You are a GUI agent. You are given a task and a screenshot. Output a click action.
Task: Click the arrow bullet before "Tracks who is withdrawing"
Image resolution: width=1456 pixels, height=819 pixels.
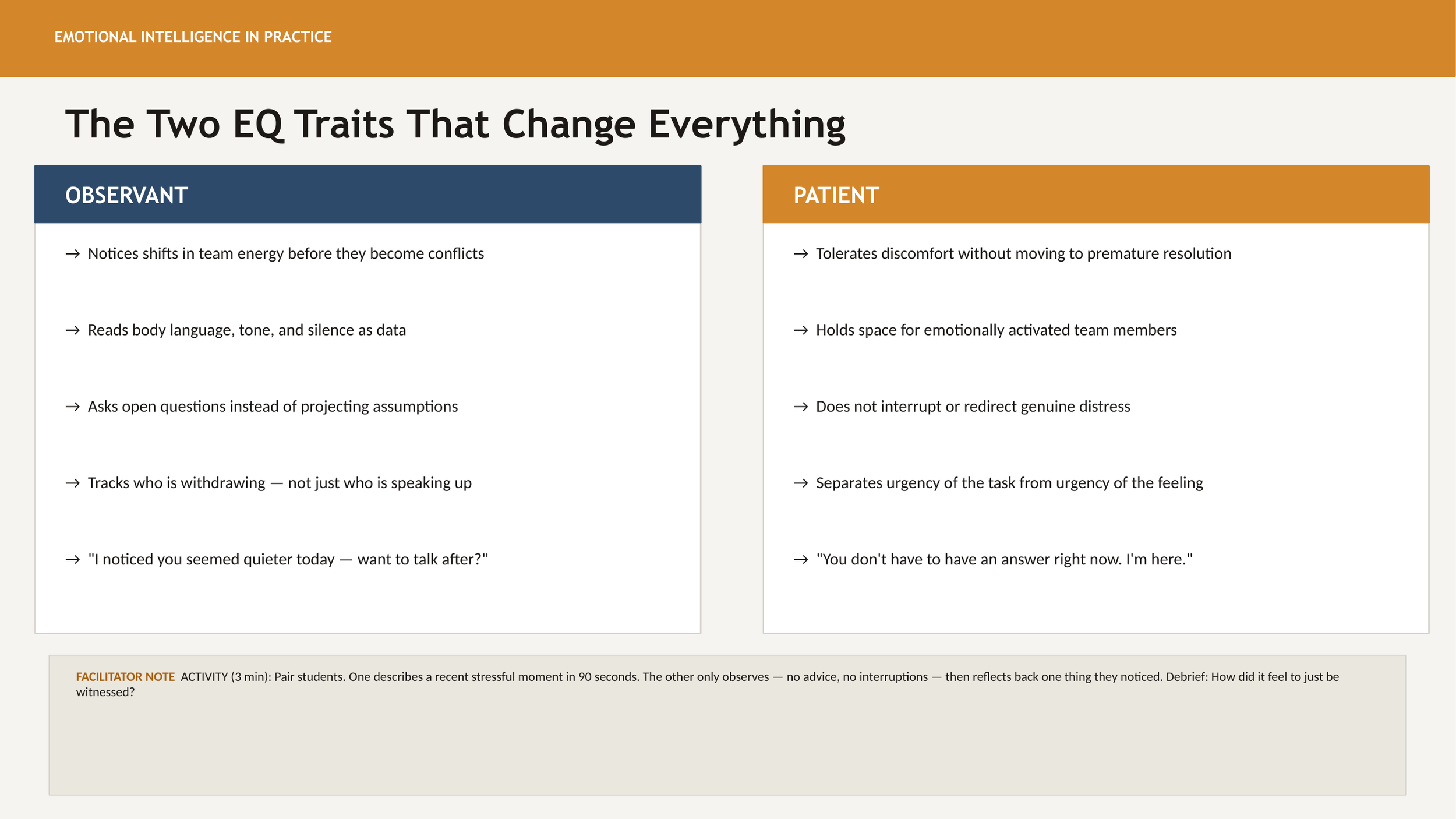coord(72,483)
